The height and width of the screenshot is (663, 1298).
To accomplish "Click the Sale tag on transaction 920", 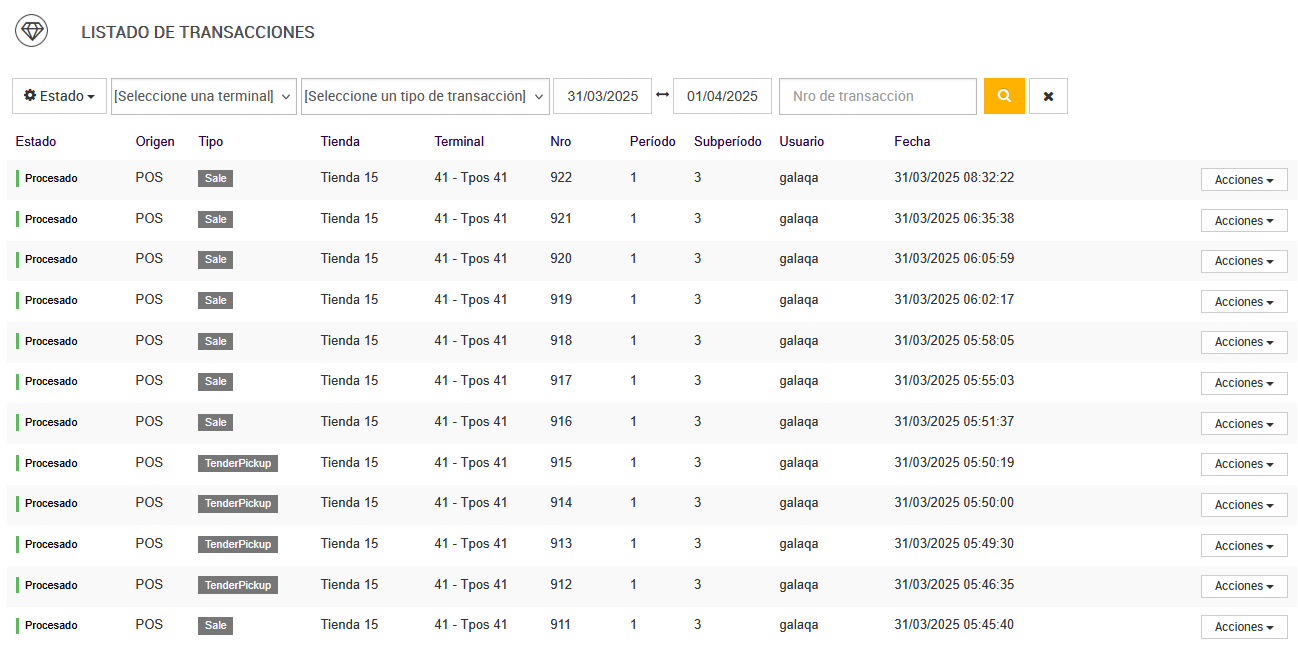I will pyautogui.click(x=215, y=259).
